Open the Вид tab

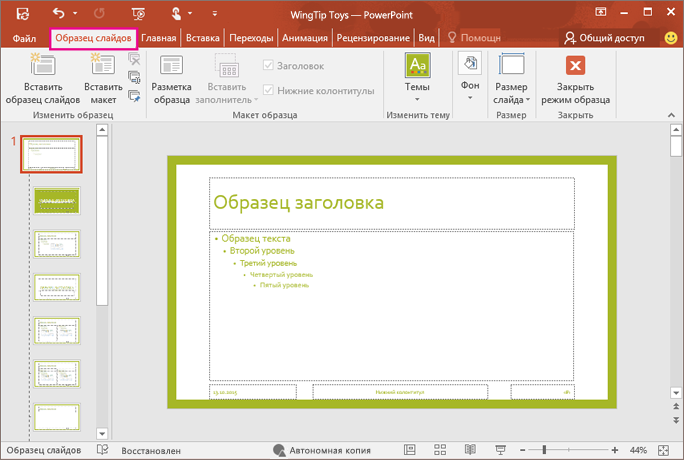(x=426, y=38)
